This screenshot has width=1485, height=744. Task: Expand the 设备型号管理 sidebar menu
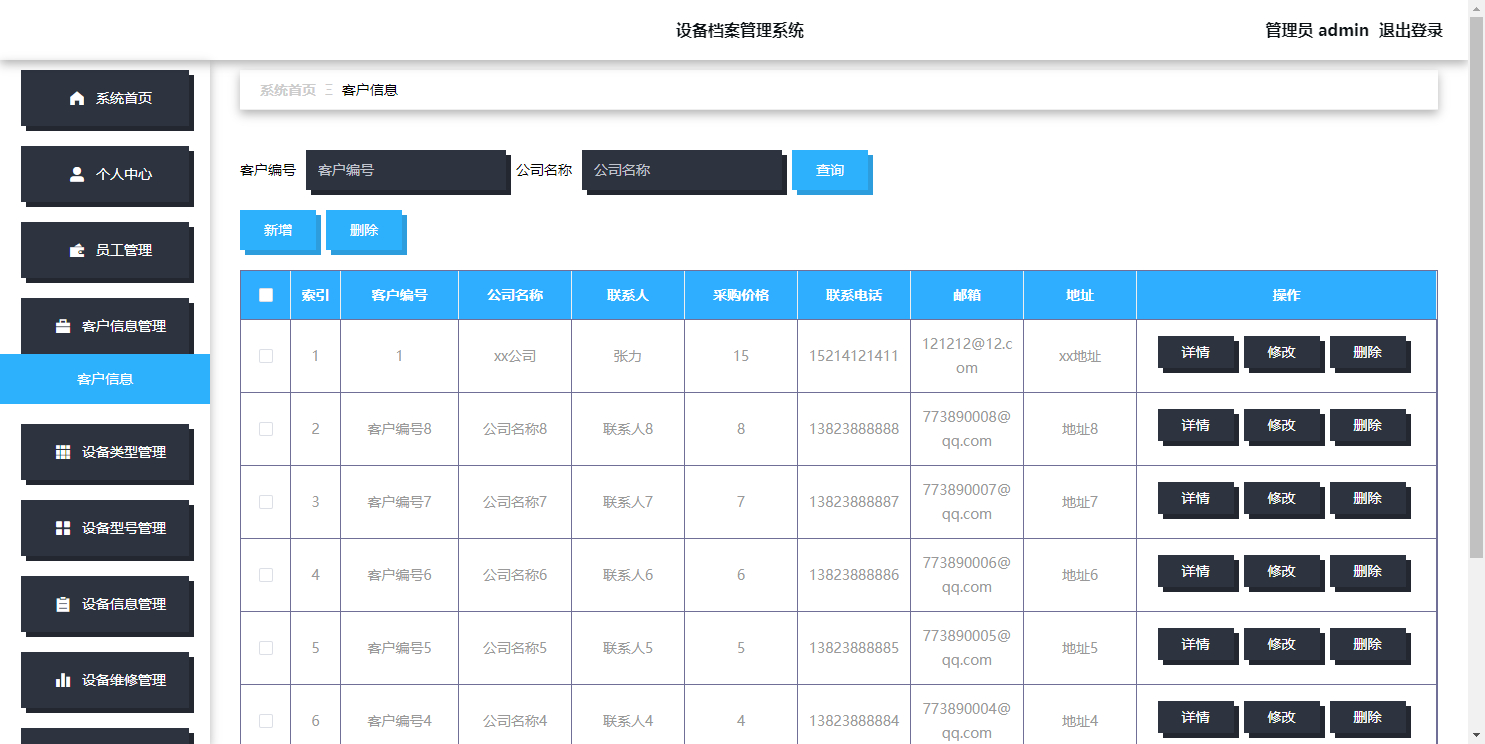[105, 528]
